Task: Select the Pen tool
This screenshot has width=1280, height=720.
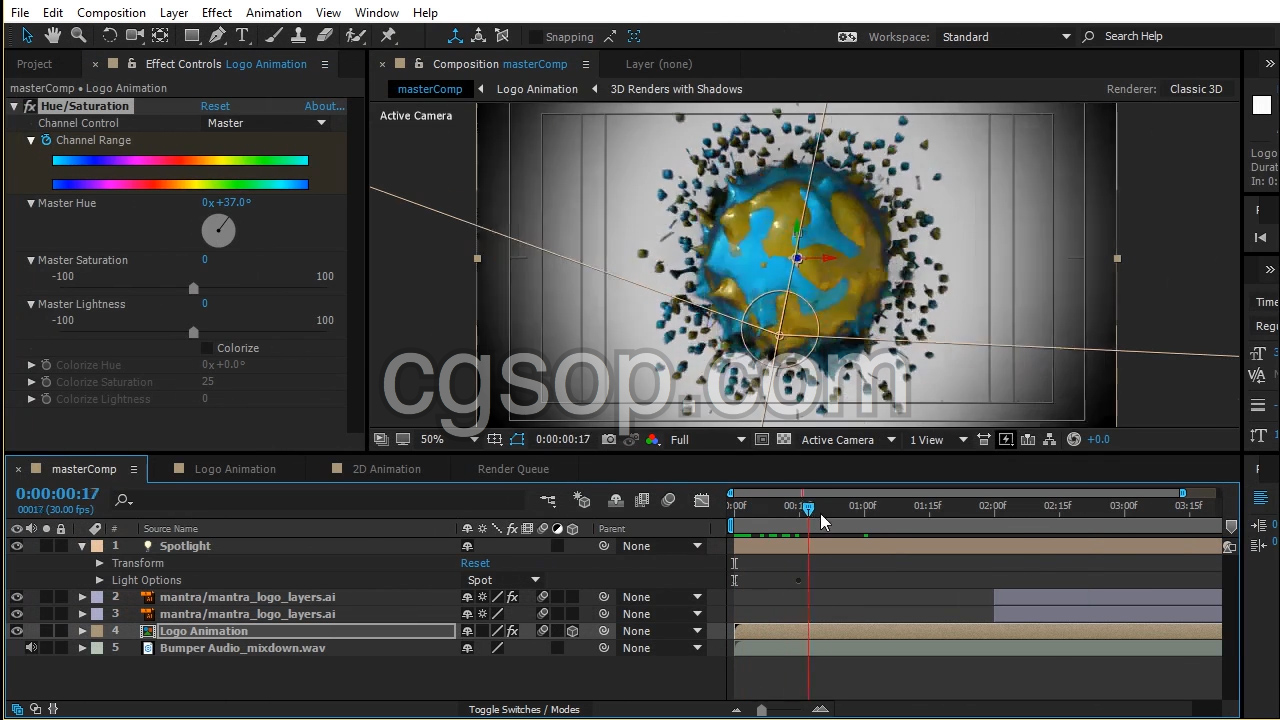Action: pos(217,36)
